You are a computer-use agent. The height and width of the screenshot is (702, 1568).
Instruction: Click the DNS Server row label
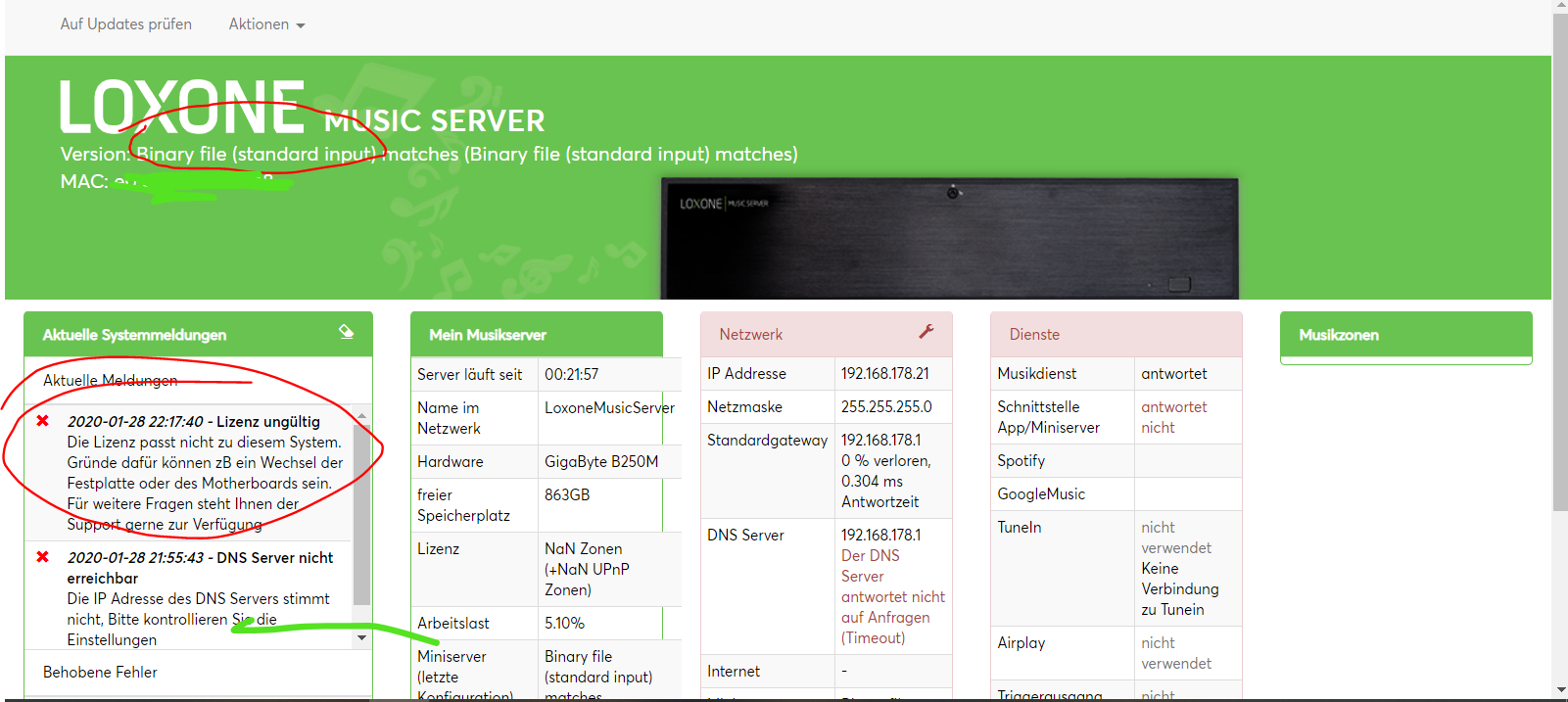click(x=745, y=536)
